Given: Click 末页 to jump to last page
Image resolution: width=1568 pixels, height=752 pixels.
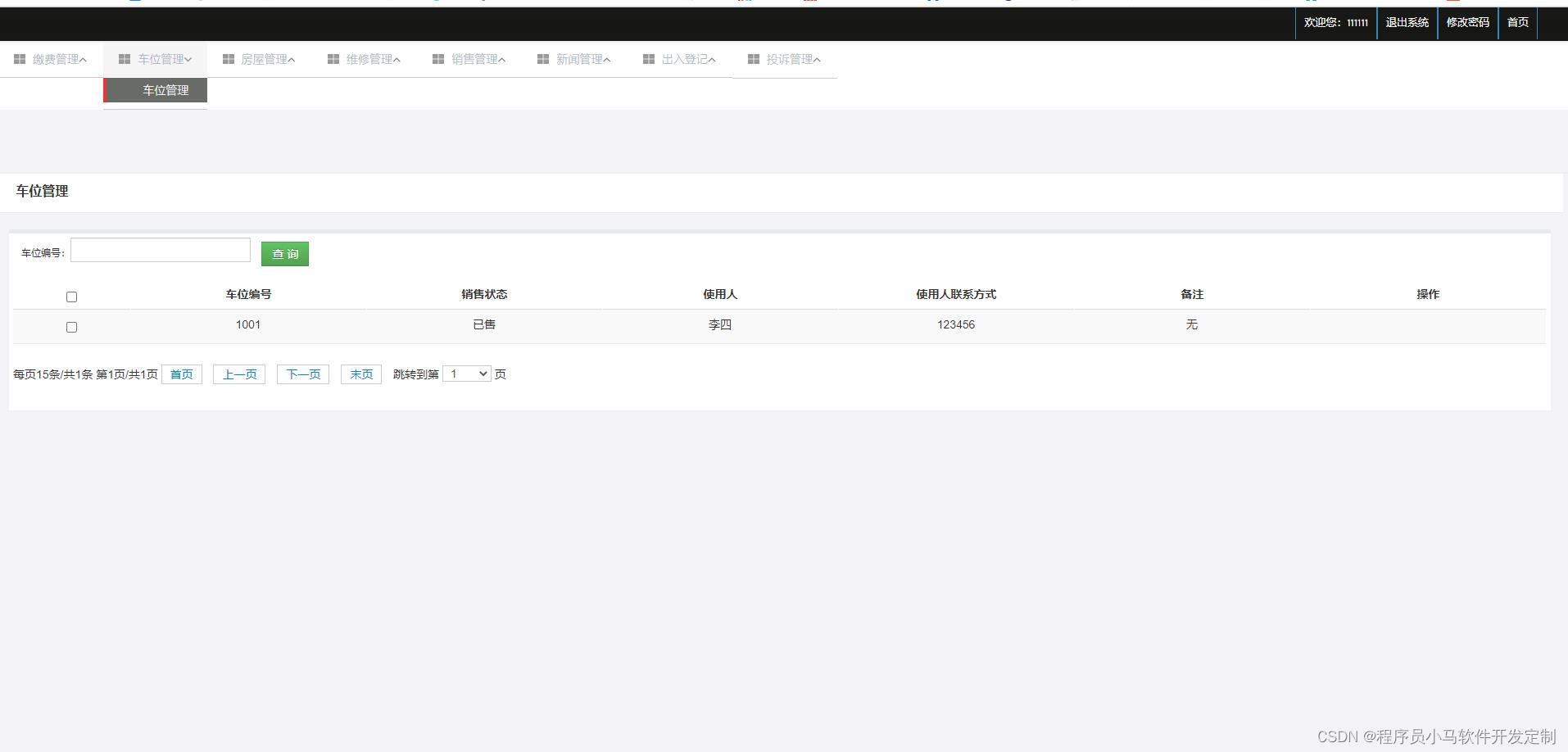Looking at the screenshot, I should point(360,374).
